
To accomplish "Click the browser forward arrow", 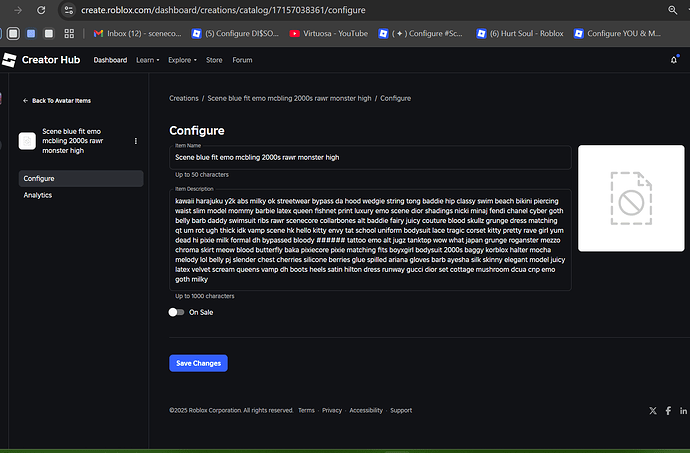I will point(18,10).
